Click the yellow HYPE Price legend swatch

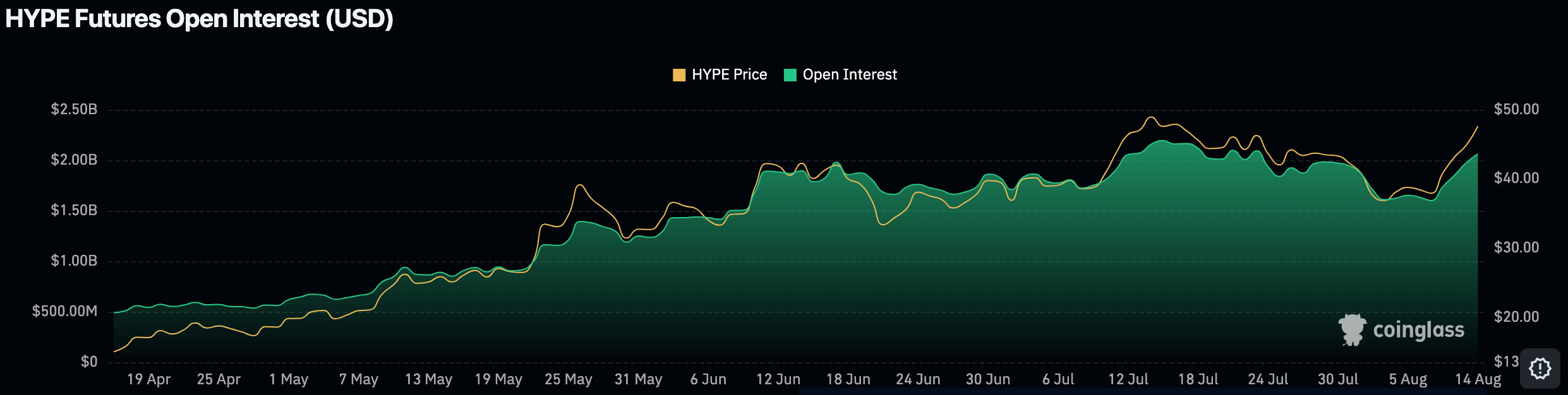tap(679, 75)
